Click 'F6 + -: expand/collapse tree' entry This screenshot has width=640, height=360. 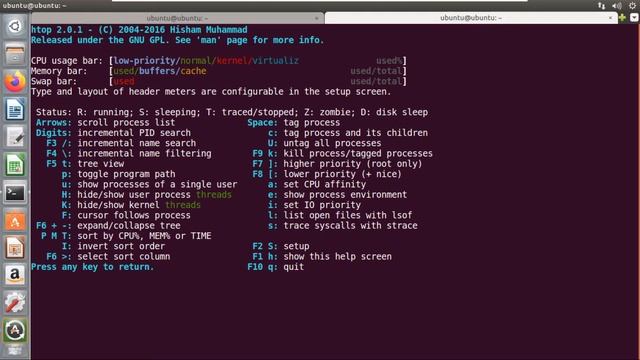tap(108, 226)
